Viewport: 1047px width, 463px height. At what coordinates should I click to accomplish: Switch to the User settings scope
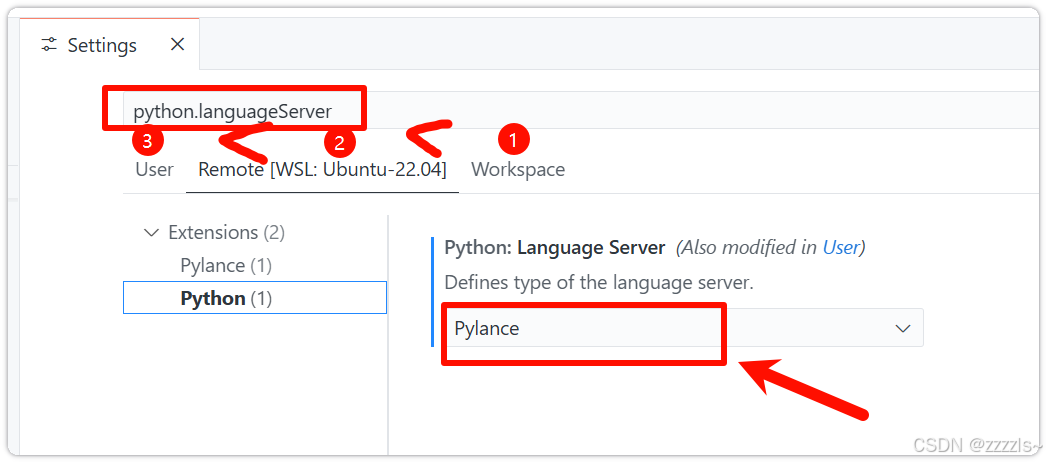tap(154, 170)
